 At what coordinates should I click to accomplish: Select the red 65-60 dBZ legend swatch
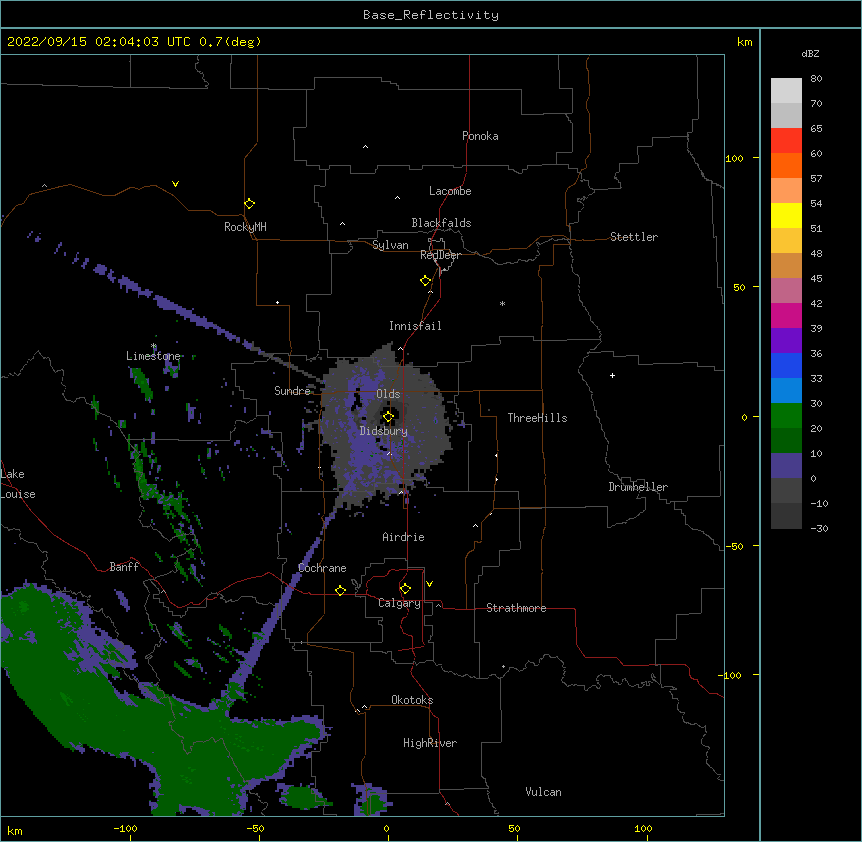click(786, 140)
